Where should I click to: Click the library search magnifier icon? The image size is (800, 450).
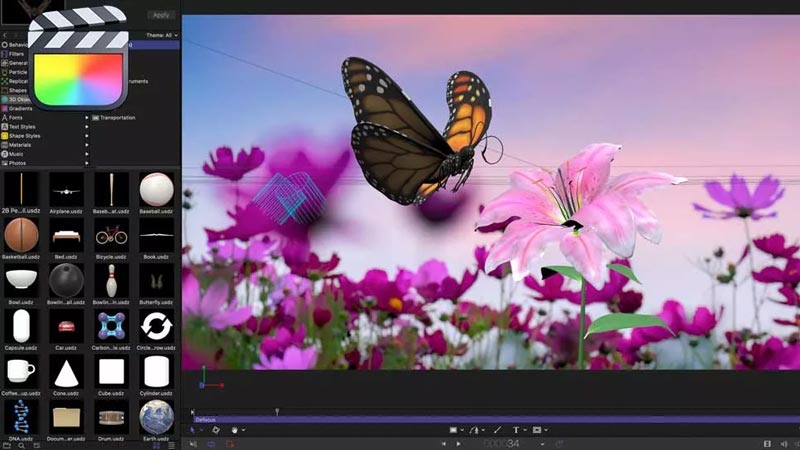coord(21,443)
